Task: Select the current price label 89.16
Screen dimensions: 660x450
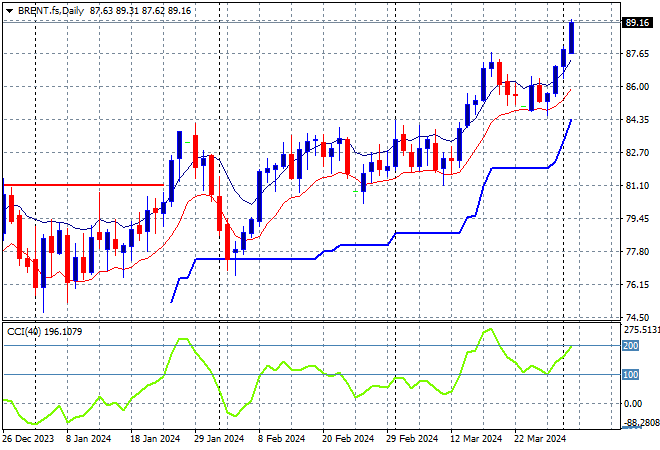Action: pos(637,22)
